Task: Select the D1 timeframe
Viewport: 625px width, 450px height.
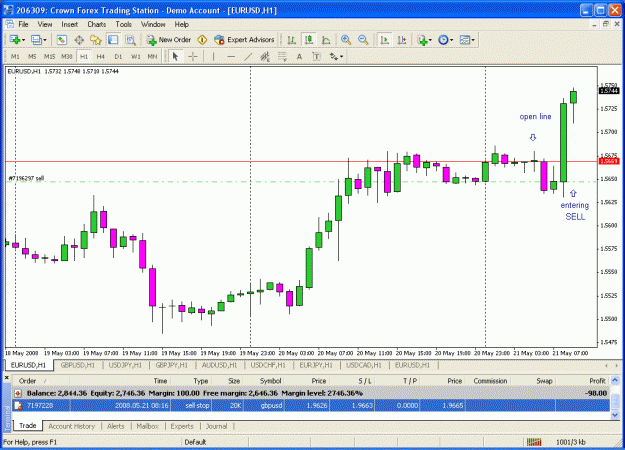Action: tap(118, 57)
